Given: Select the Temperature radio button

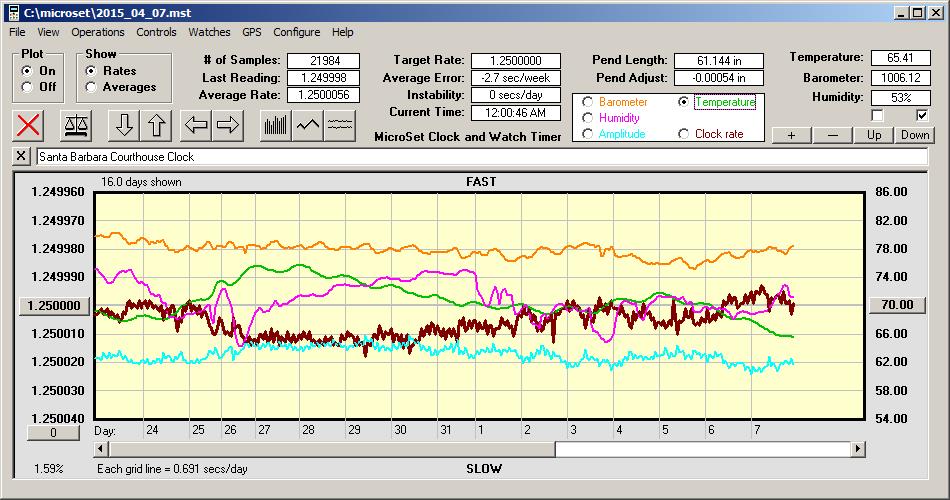Looking at the screenshot, I should [683, 102].
